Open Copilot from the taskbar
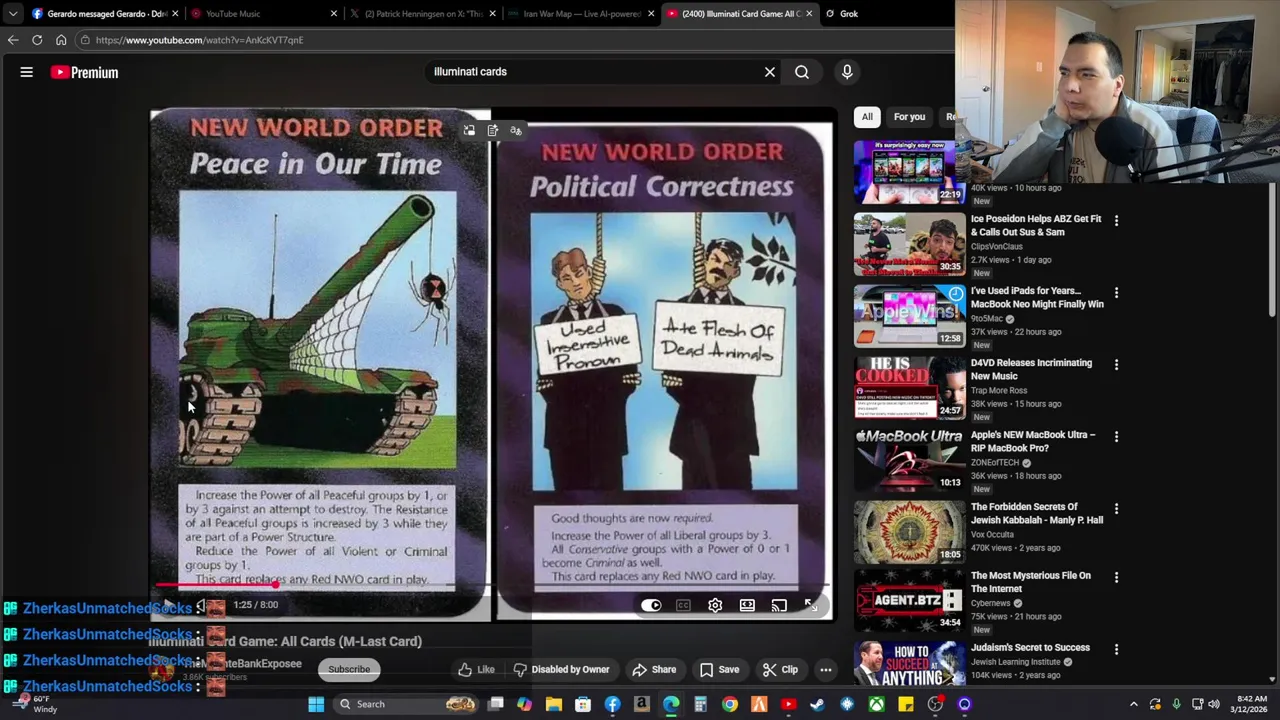Screen dimensions: 1280x720 coord(525,704)
